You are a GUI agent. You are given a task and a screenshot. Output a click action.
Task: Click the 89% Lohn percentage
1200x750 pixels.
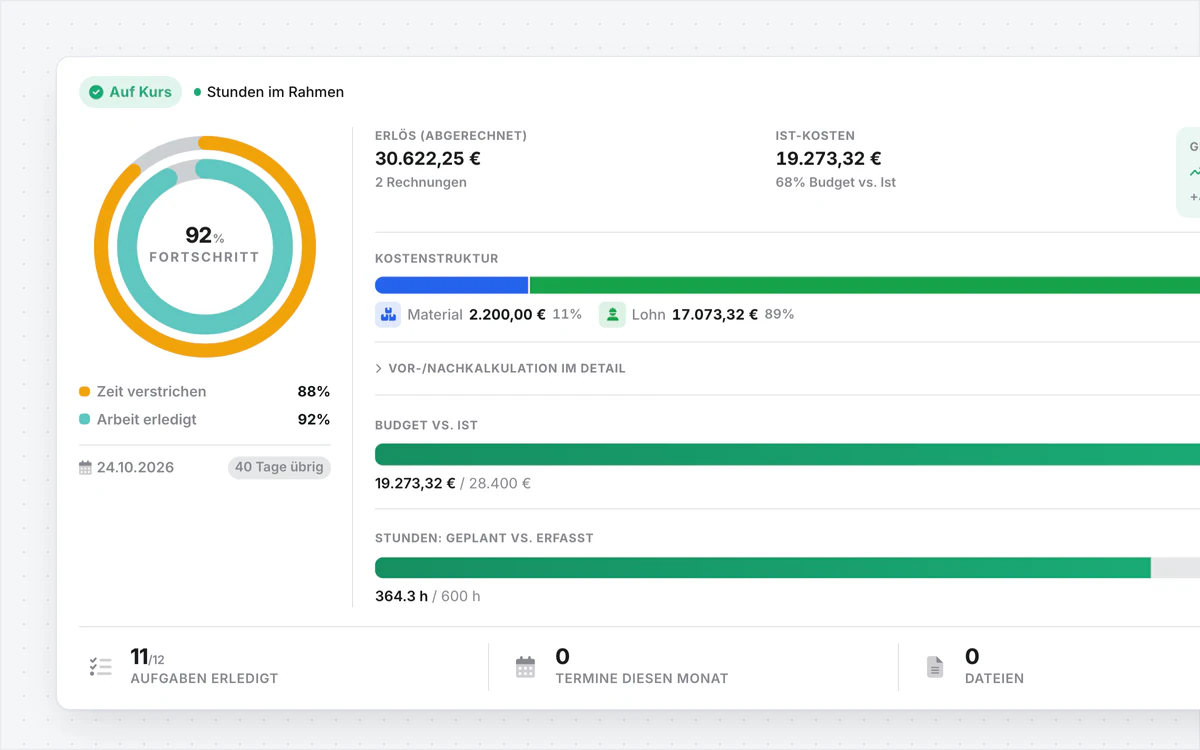click(780, 314)
